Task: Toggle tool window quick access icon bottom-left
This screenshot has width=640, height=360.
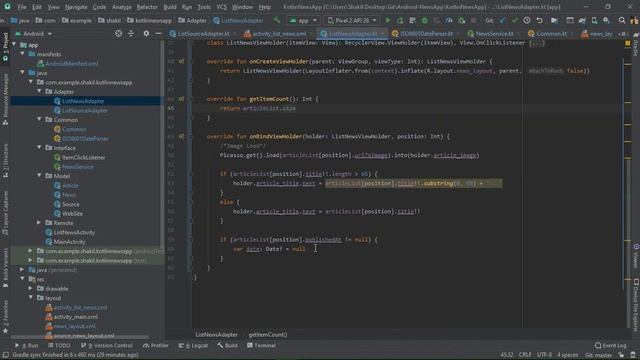Action: click(x=5, y=355)
